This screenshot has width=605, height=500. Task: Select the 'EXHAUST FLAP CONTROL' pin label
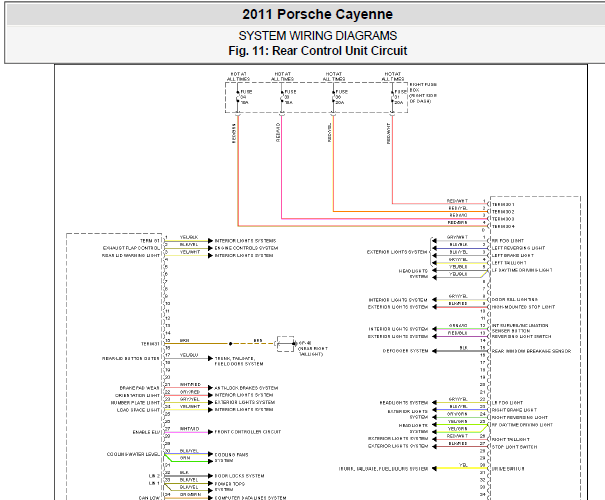tap(131, 248)
